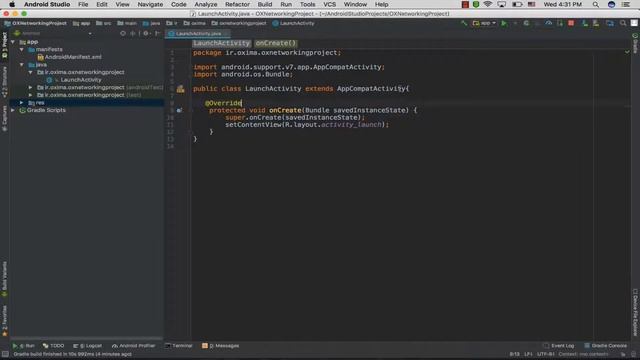Collapse the ir.oxima.oxnetworkingproject main package
The image size is (640, 360).
[x=30, y=72]
